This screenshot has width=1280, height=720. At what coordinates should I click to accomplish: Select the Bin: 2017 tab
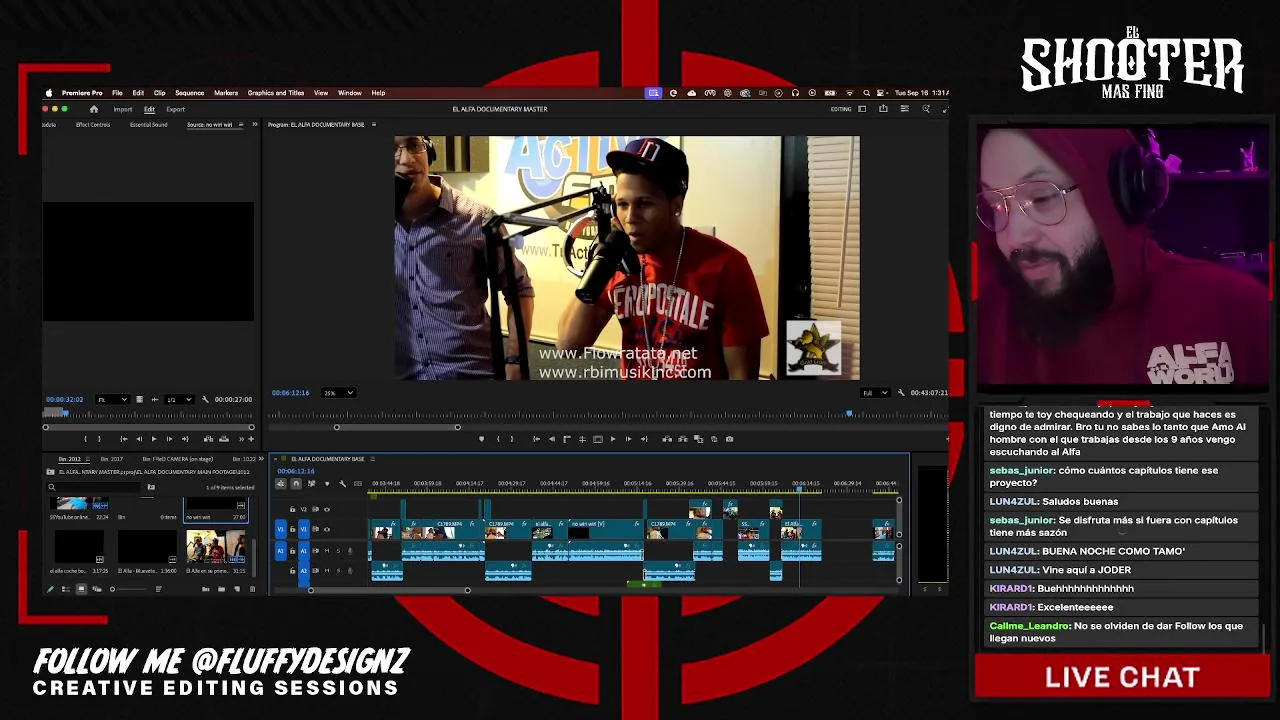coord(112,459)
